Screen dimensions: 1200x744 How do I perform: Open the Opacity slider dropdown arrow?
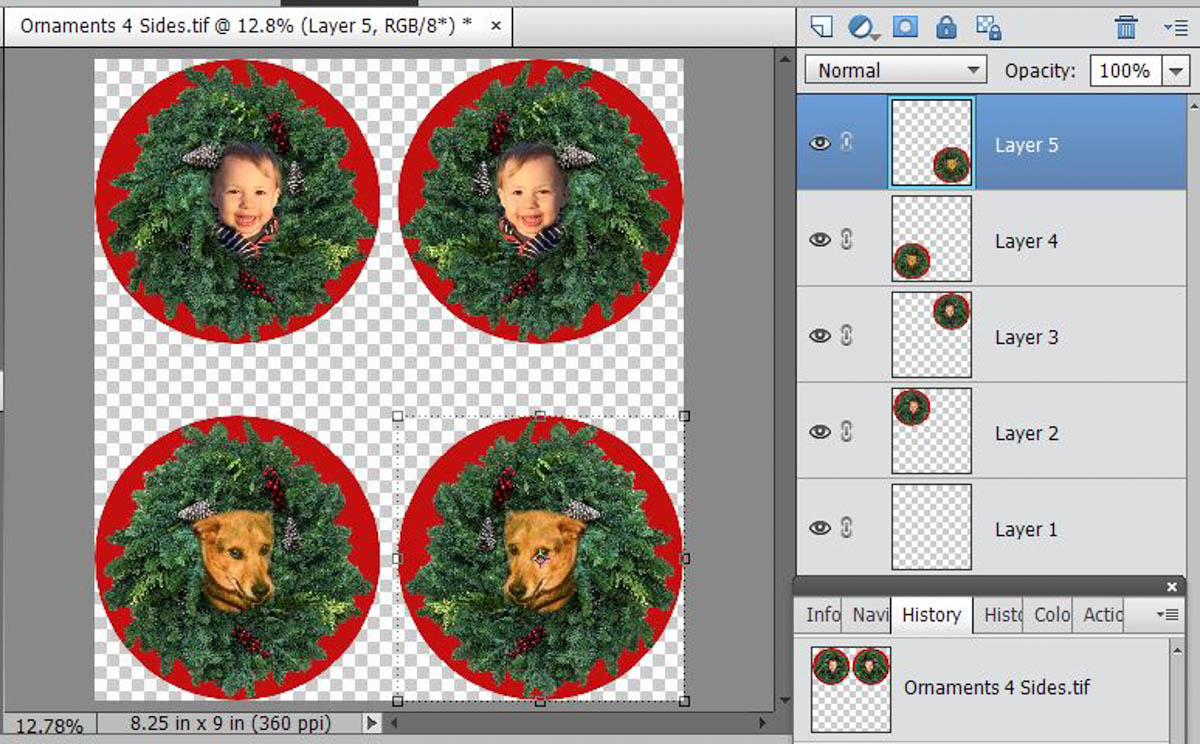[1176, 71]
